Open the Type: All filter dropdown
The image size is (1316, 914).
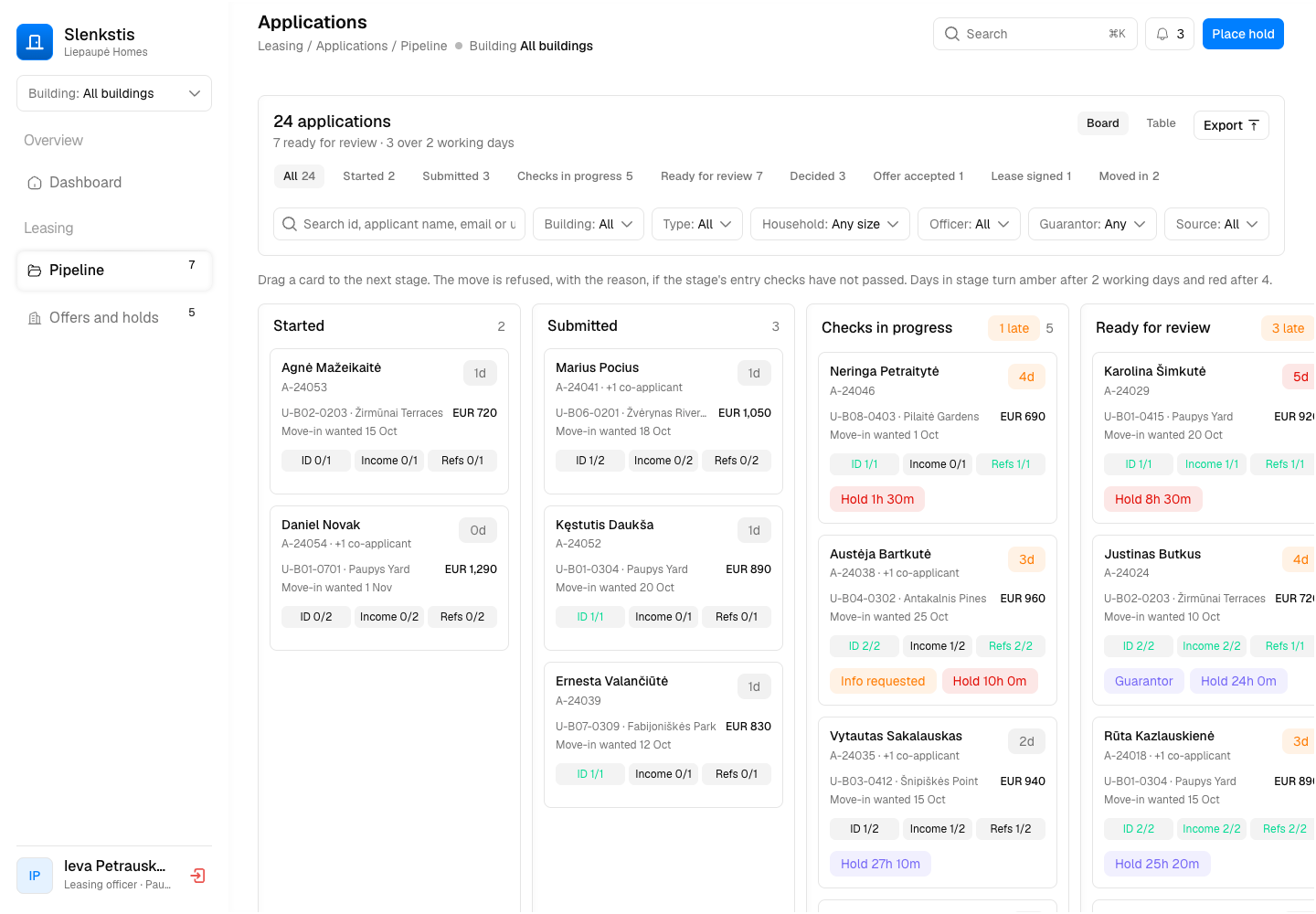(x=697, y=224)
